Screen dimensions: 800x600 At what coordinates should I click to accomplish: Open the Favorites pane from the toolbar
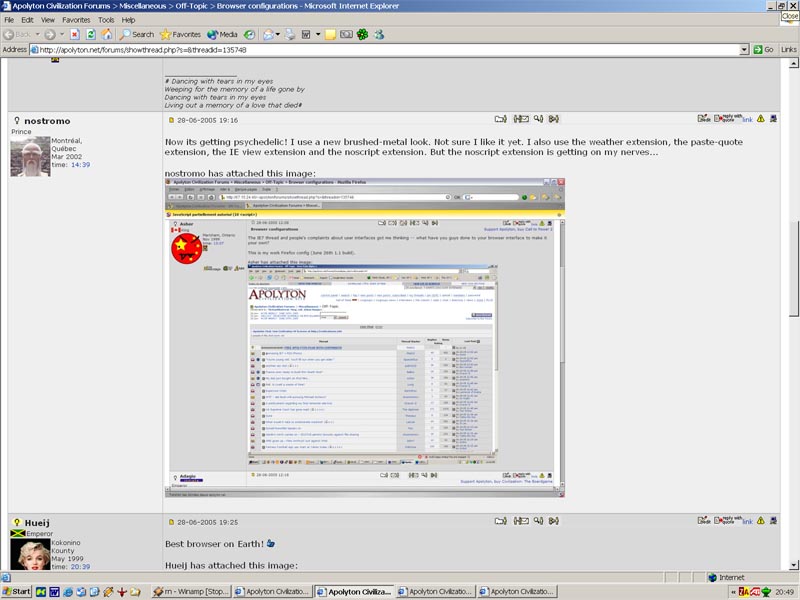[180, 34]
